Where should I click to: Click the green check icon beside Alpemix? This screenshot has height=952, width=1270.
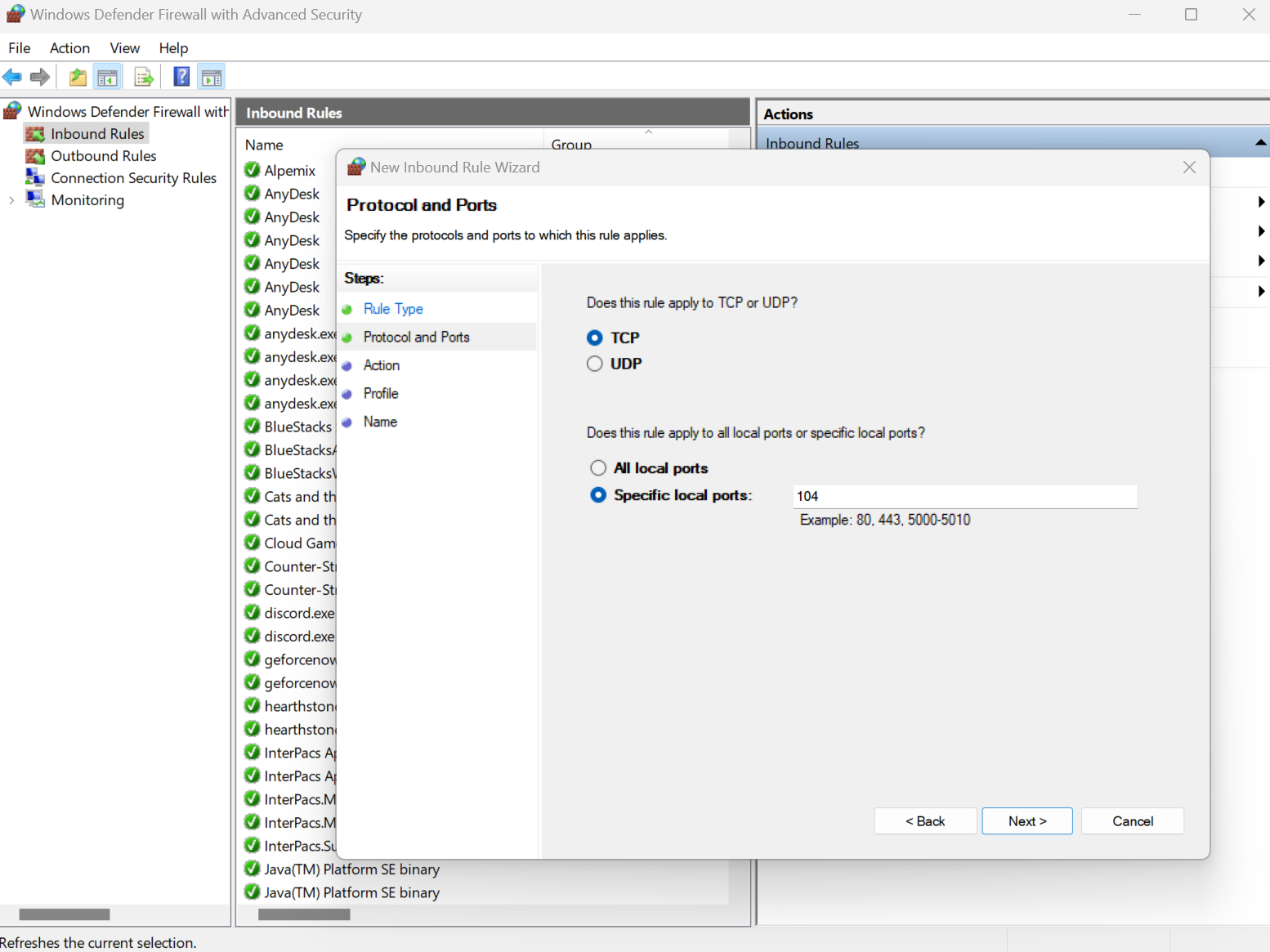(x=253, y=170)
